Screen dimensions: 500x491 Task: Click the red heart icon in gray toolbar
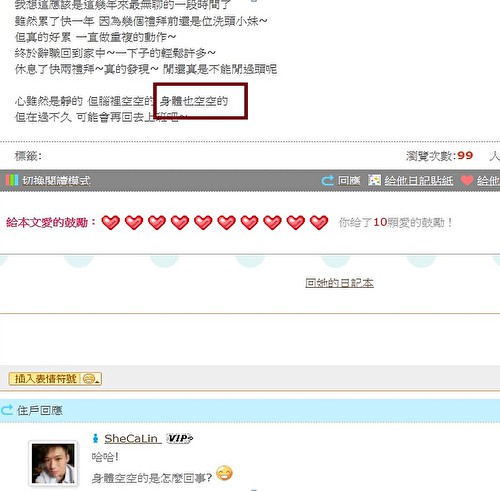467,180
